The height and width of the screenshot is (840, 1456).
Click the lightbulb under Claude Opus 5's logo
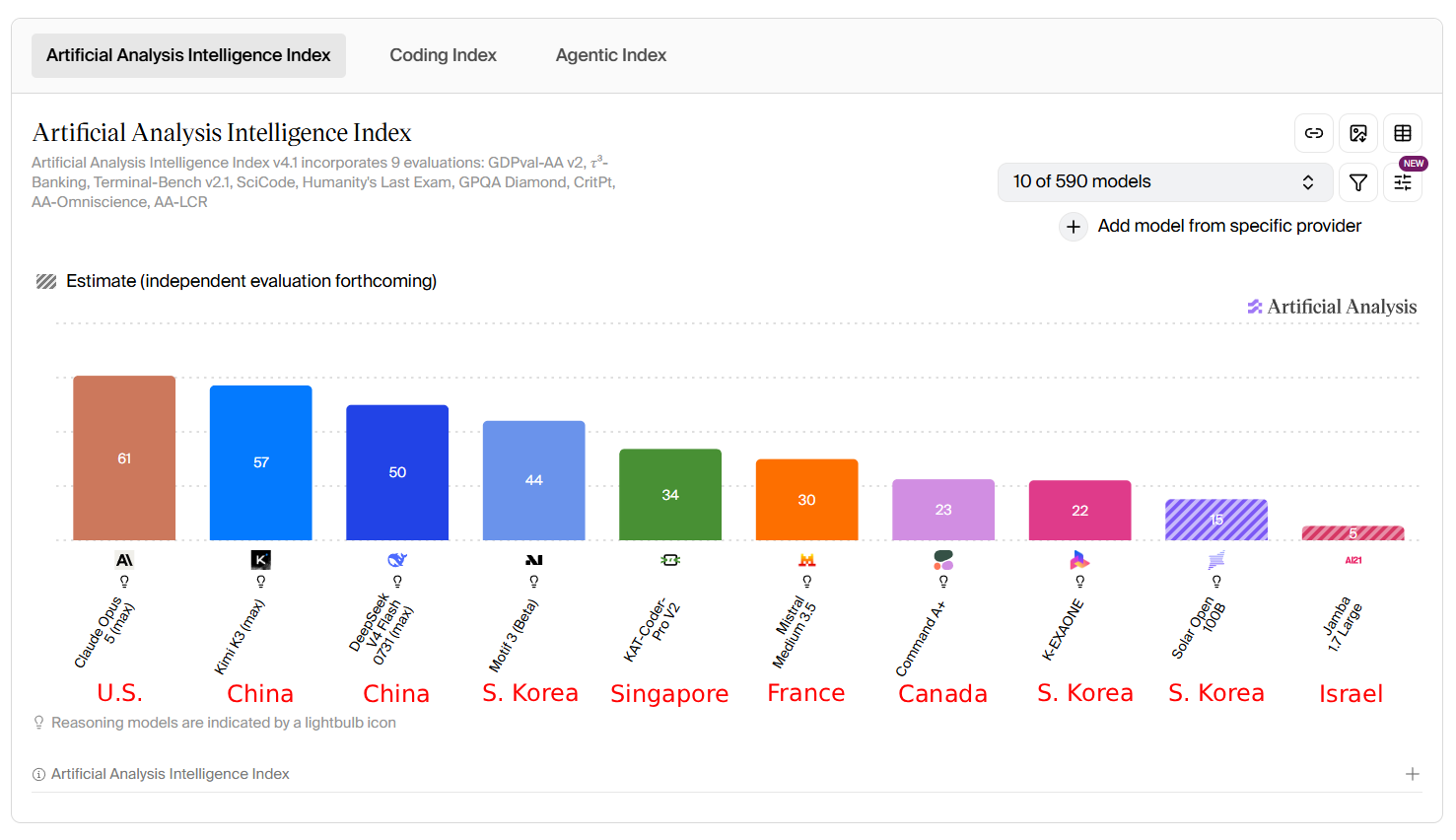click(x=124, y=582)
